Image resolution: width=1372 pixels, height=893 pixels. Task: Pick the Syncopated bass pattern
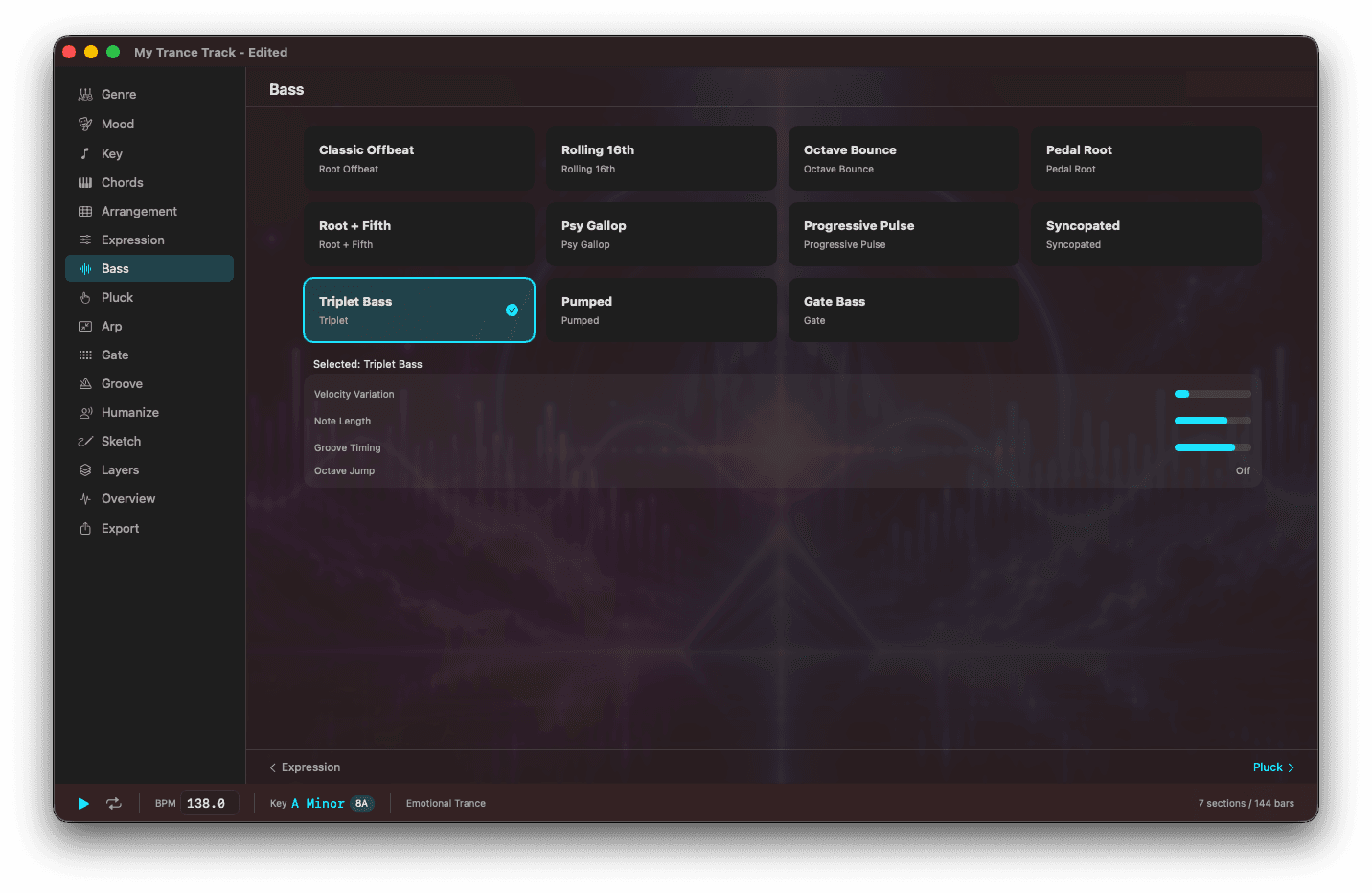(1146, 234)
